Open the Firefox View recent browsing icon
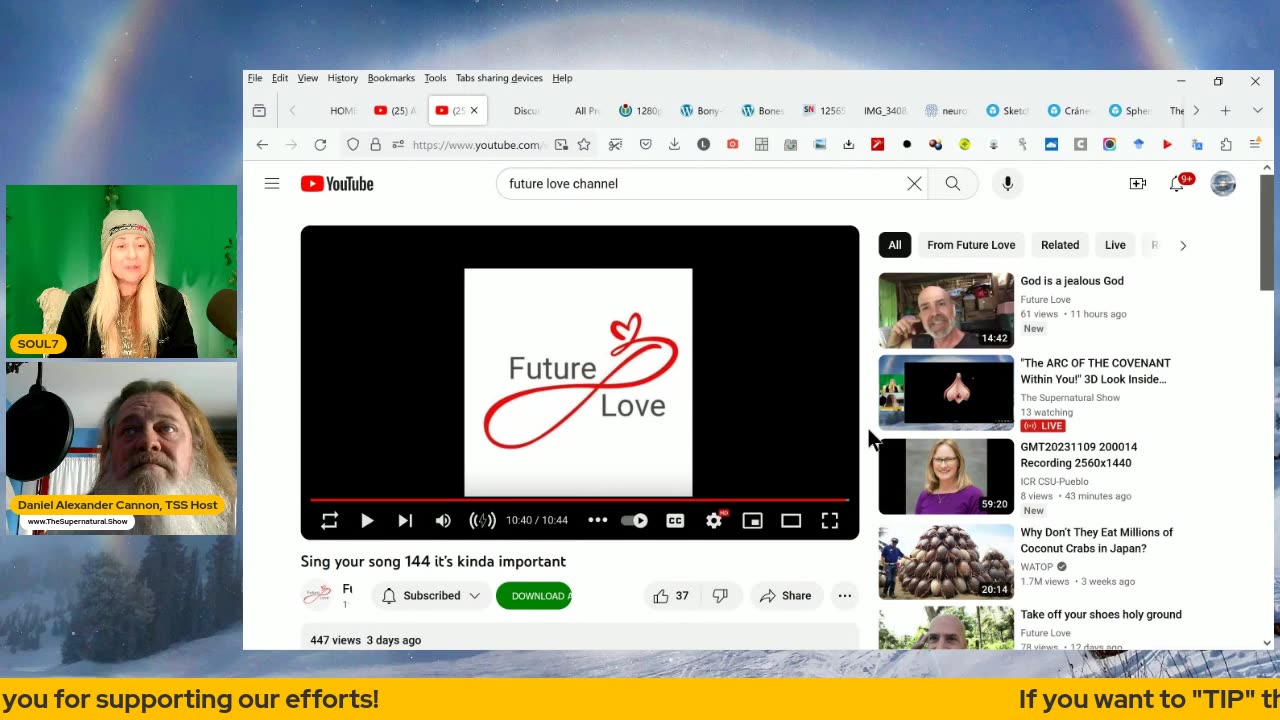The image size is (1280, 720). (259, 111)
